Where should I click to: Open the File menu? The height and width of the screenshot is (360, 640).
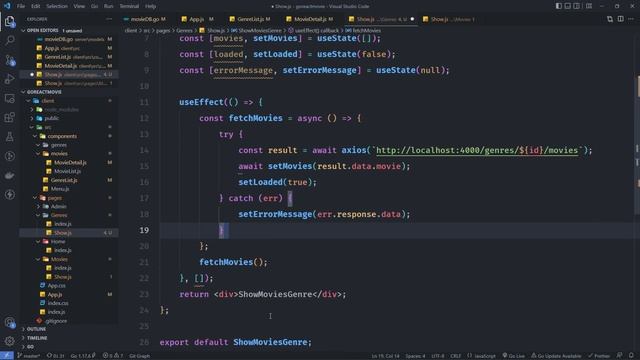tap(21, 6)
